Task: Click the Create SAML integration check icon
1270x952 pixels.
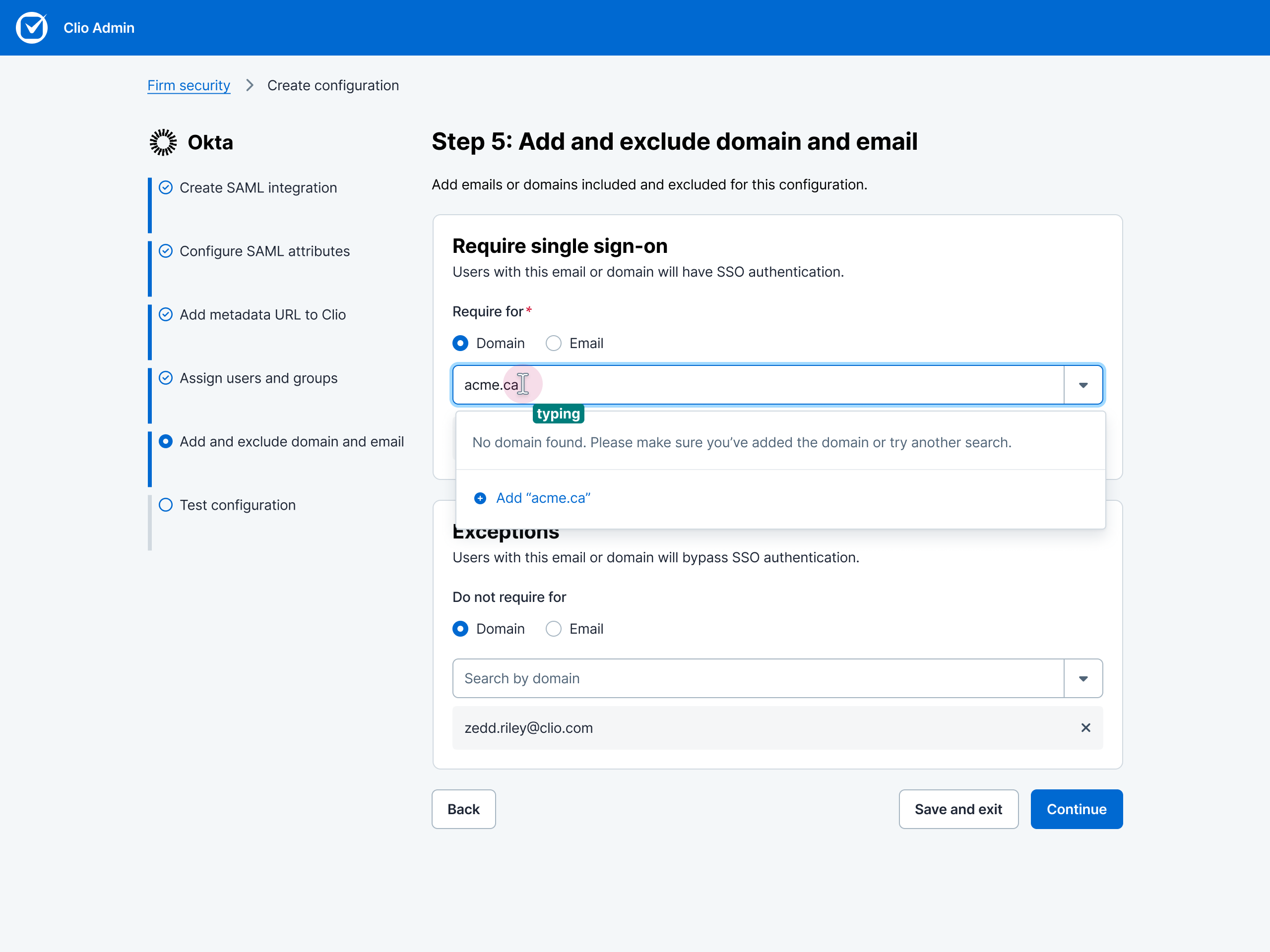Action: pyautogui.click(x=165, y=187)
